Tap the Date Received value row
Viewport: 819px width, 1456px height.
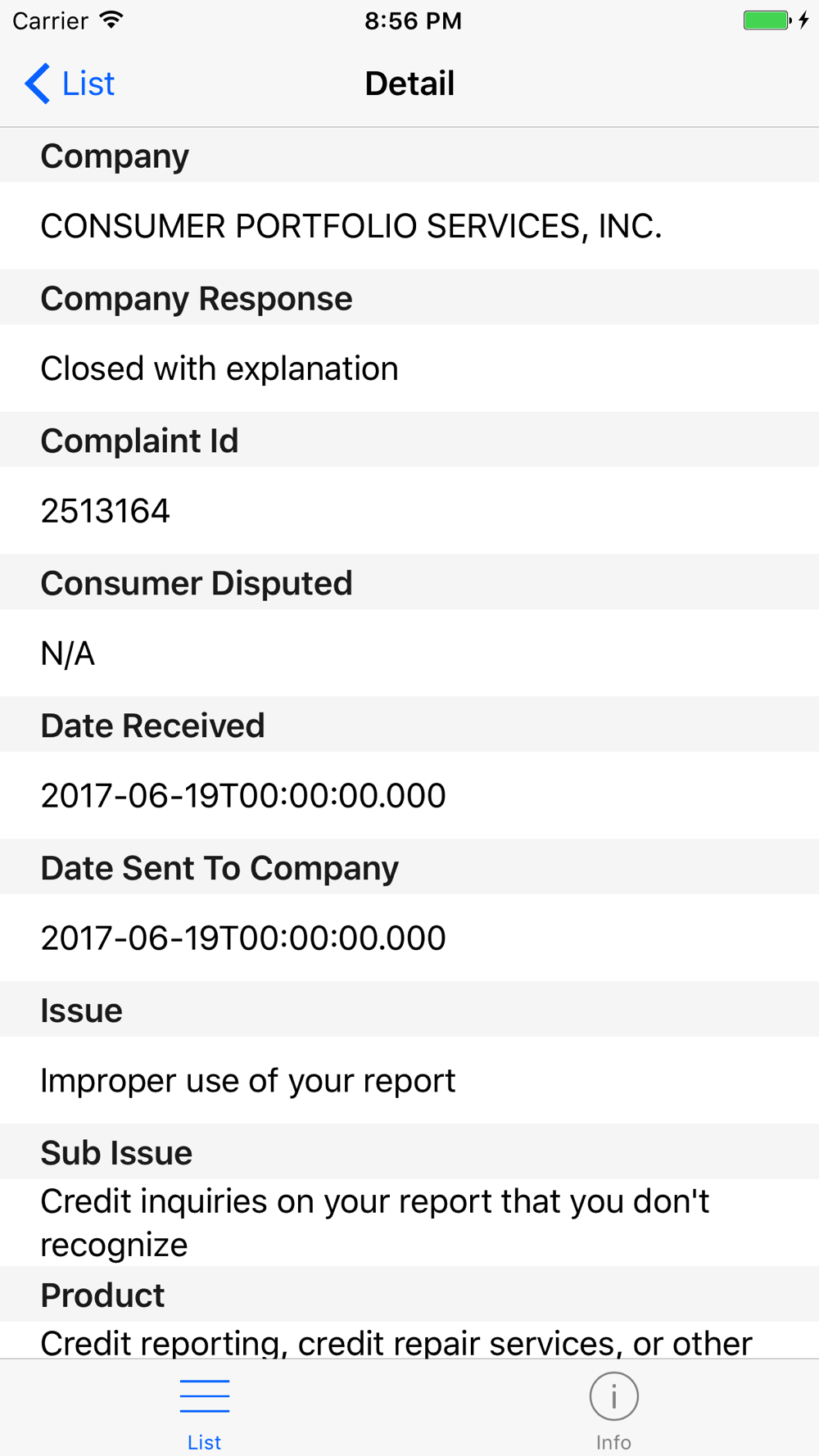coord(409,796)
